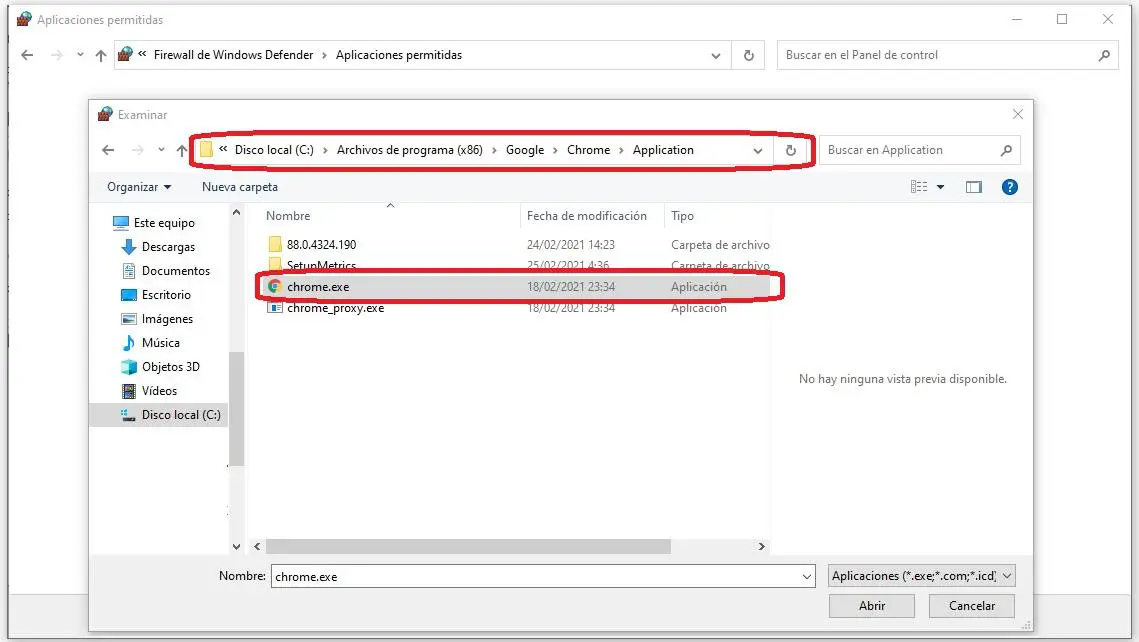The height and width of the screenshot is (642, 1139).
Task: Create folder with Nueva carpeta
Action: point(240,187)
